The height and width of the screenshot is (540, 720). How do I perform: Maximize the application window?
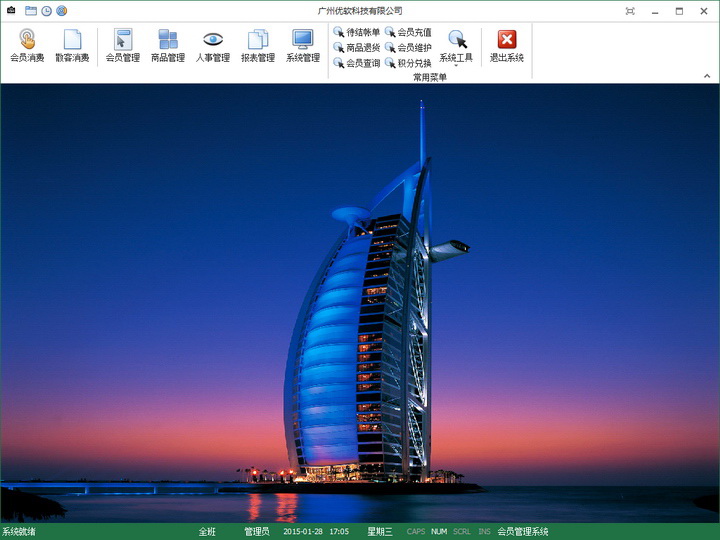click(679, 11)
